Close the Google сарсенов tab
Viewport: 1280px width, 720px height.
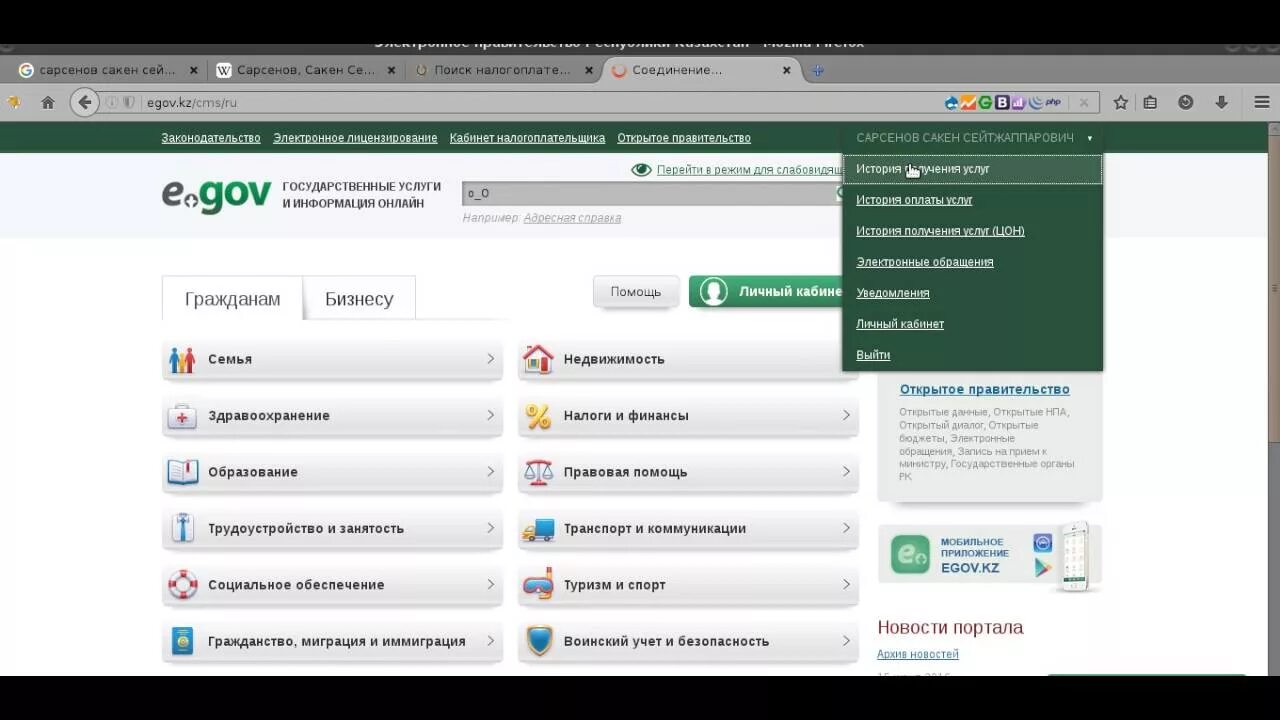click(x=194, y=70)
